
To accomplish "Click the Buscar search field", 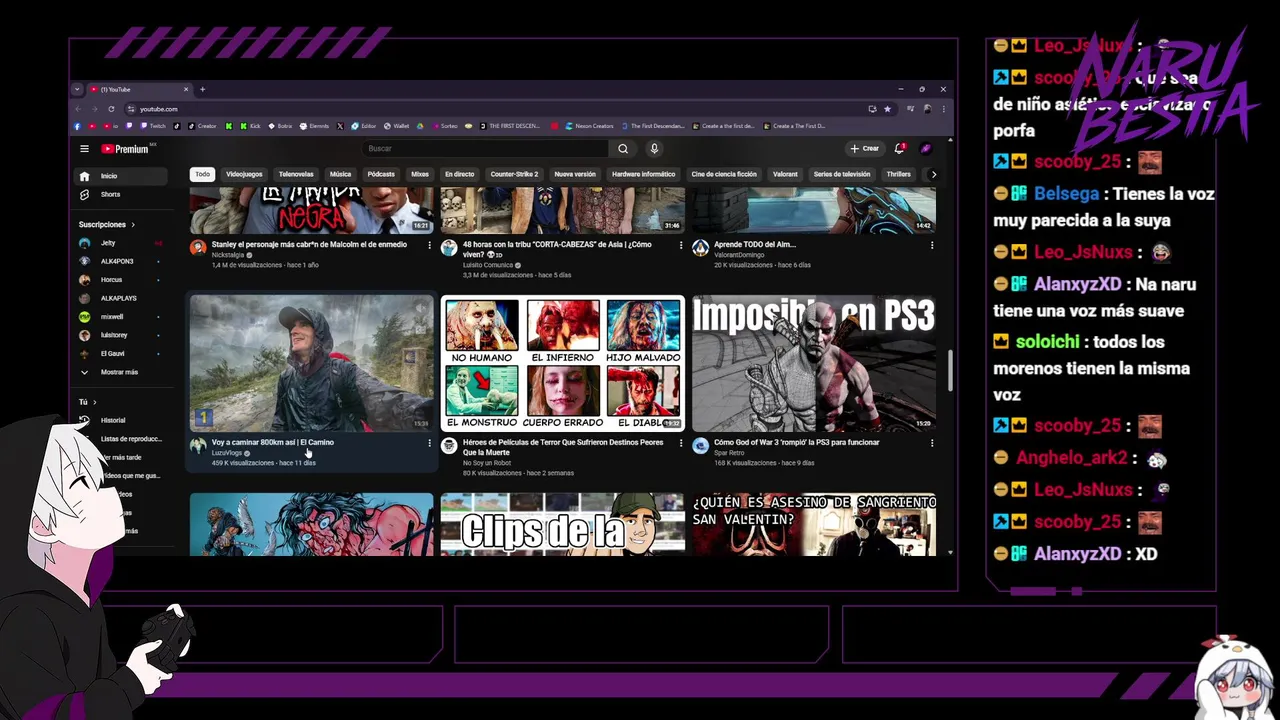I will [485, 149].
